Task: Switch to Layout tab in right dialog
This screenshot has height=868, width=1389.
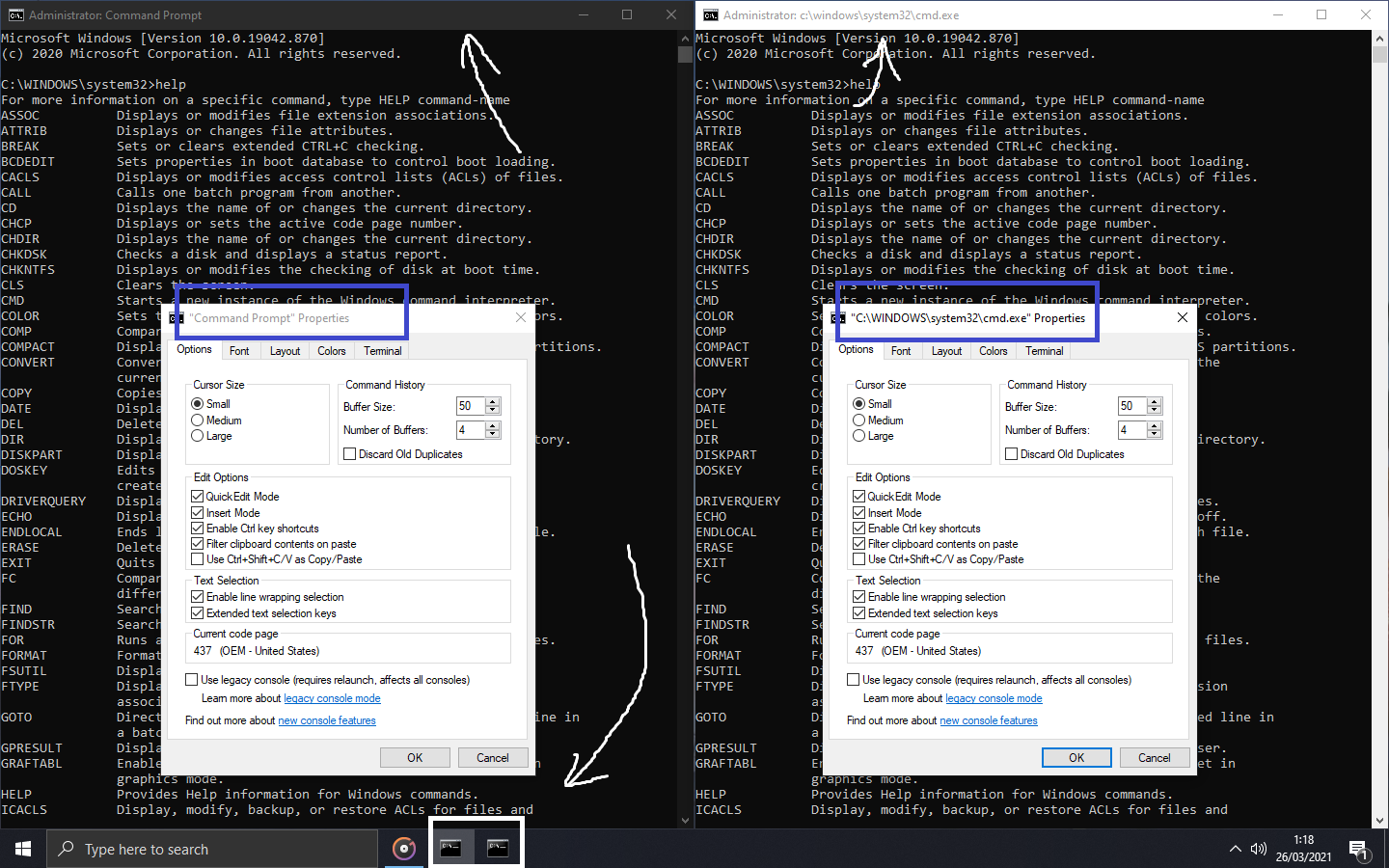Action: pyautogui.click(x=946, y=351)
